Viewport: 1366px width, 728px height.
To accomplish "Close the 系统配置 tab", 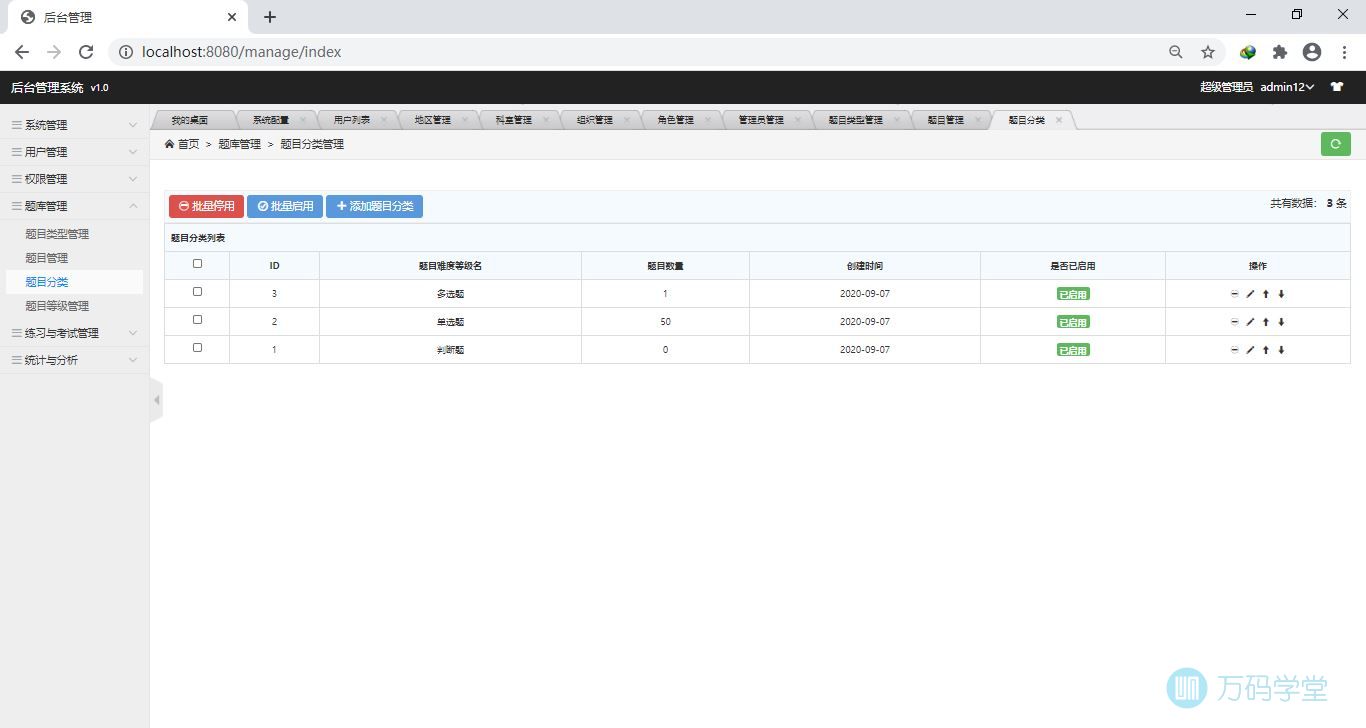I will coord(303,120).
